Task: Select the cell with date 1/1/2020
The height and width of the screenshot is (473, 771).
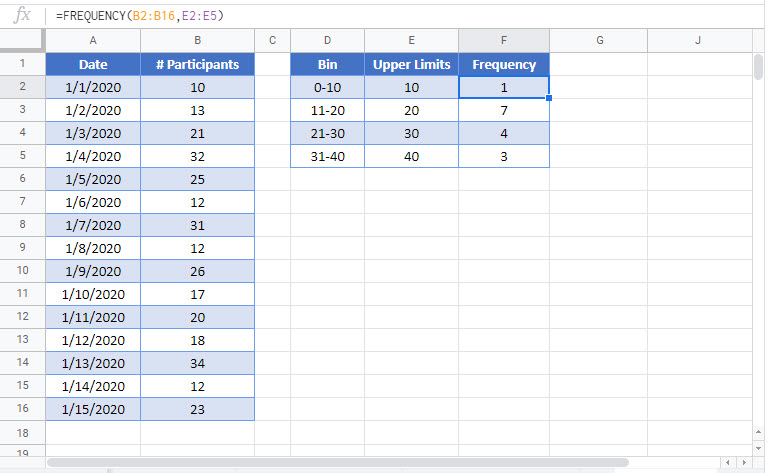Action: pyautogui.click(x=93, y=88)
